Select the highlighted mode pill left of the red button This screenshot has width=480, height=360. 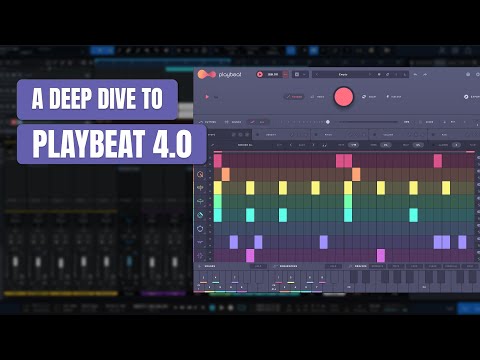[x=294, y=97]
